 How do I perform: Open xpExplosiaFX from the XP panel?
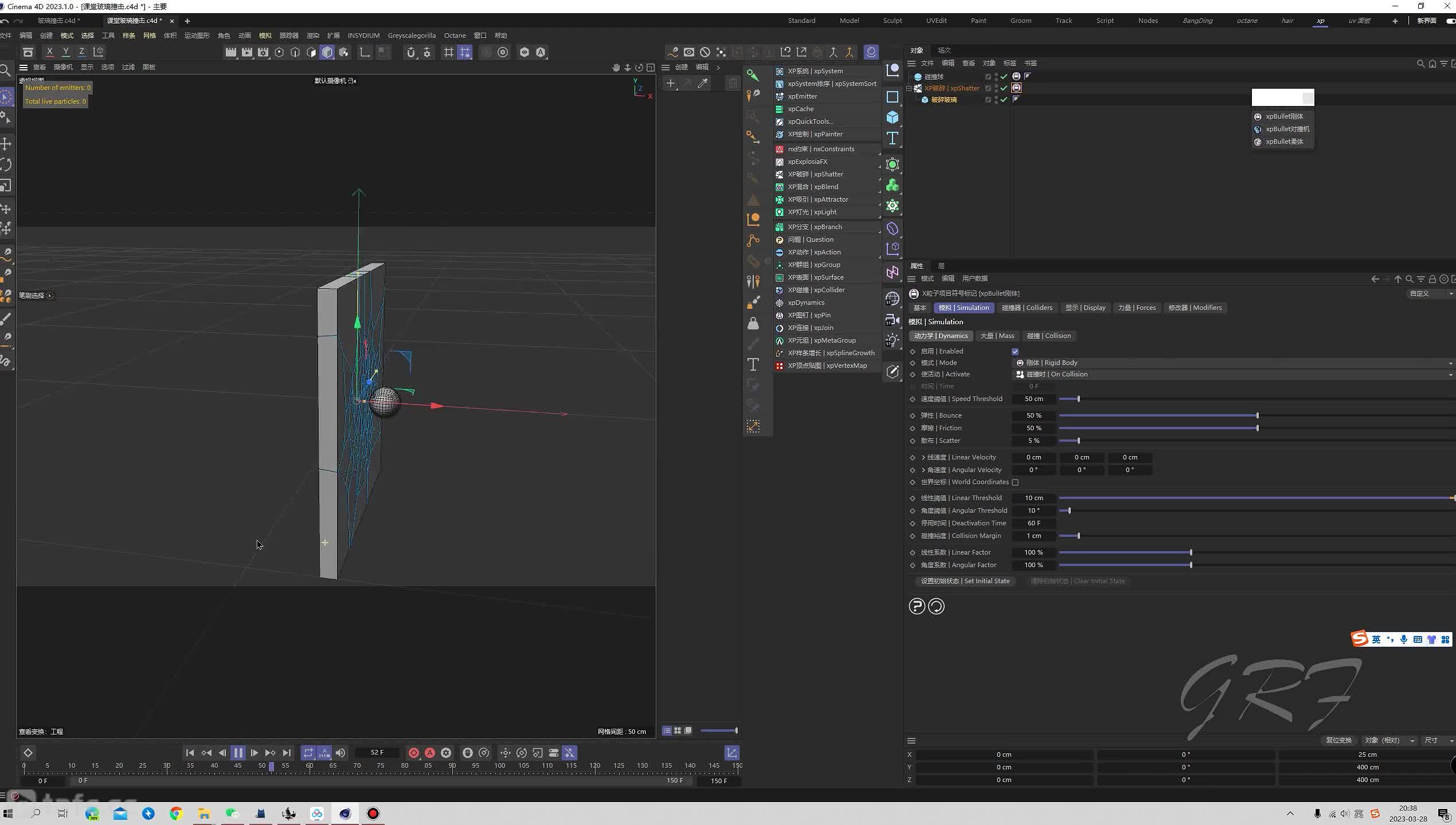pos(827,162)
